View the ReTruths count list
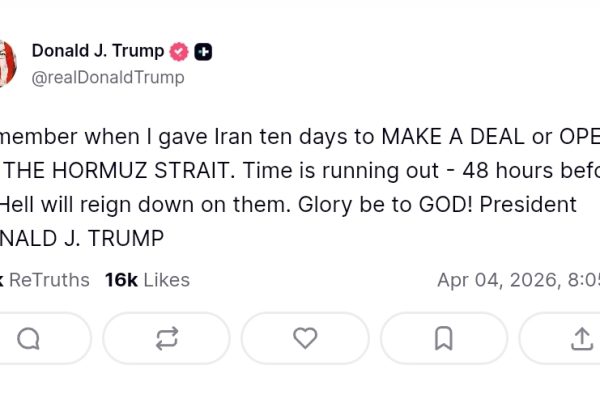Viewport: 600px width, 403px height. click(x=45, y=280)
